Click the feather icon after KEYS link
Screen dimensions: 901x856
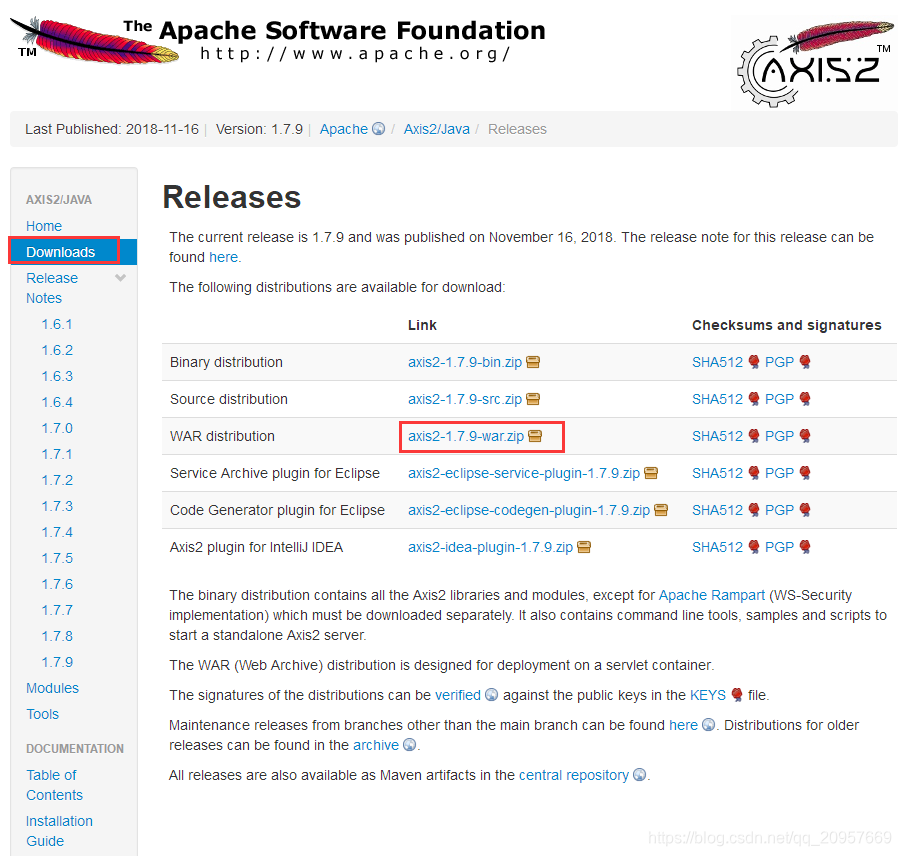737,695
